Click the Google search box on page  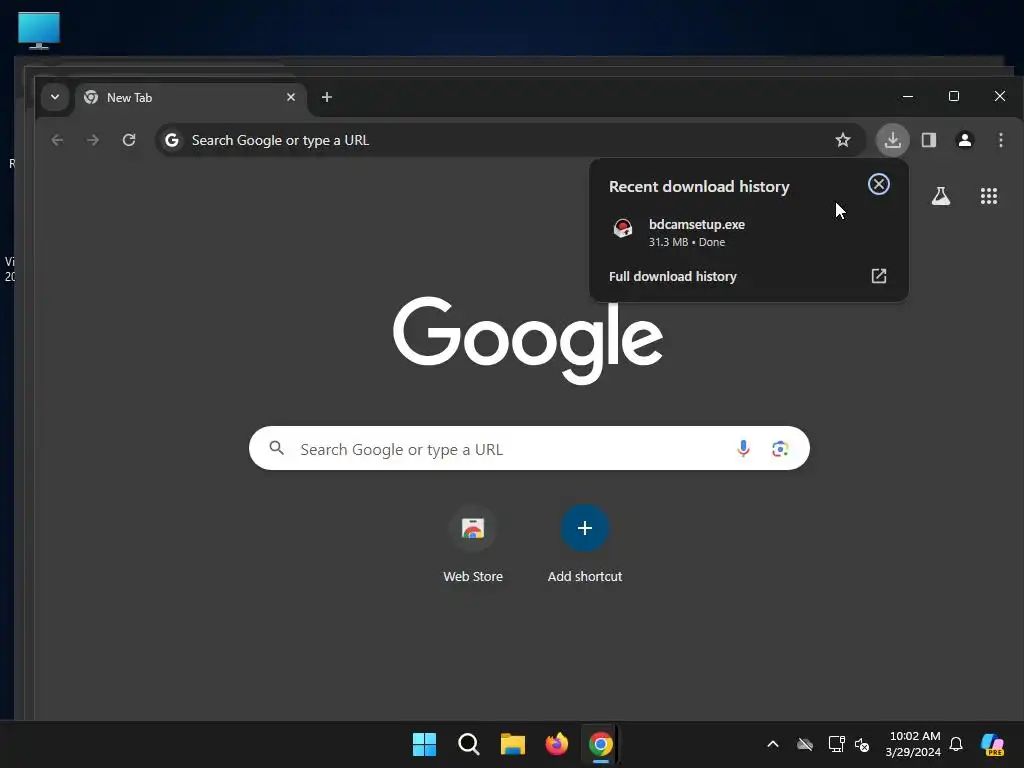point(529,449)
